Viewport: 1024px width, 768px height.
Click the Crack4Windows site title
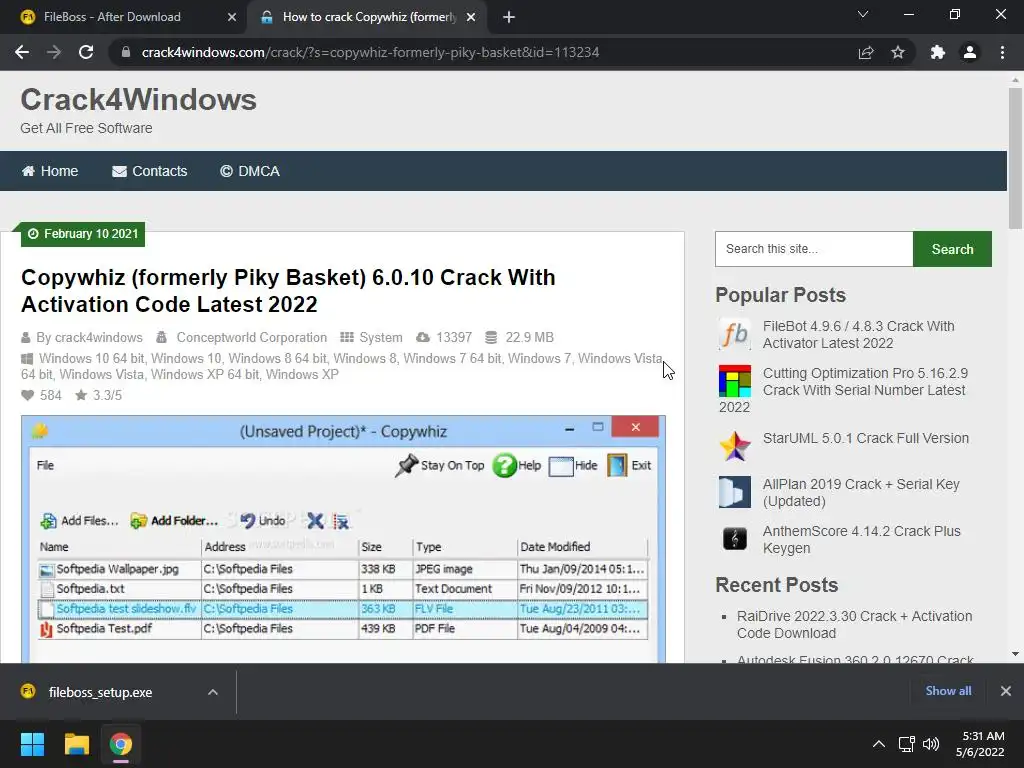(138, 100)
